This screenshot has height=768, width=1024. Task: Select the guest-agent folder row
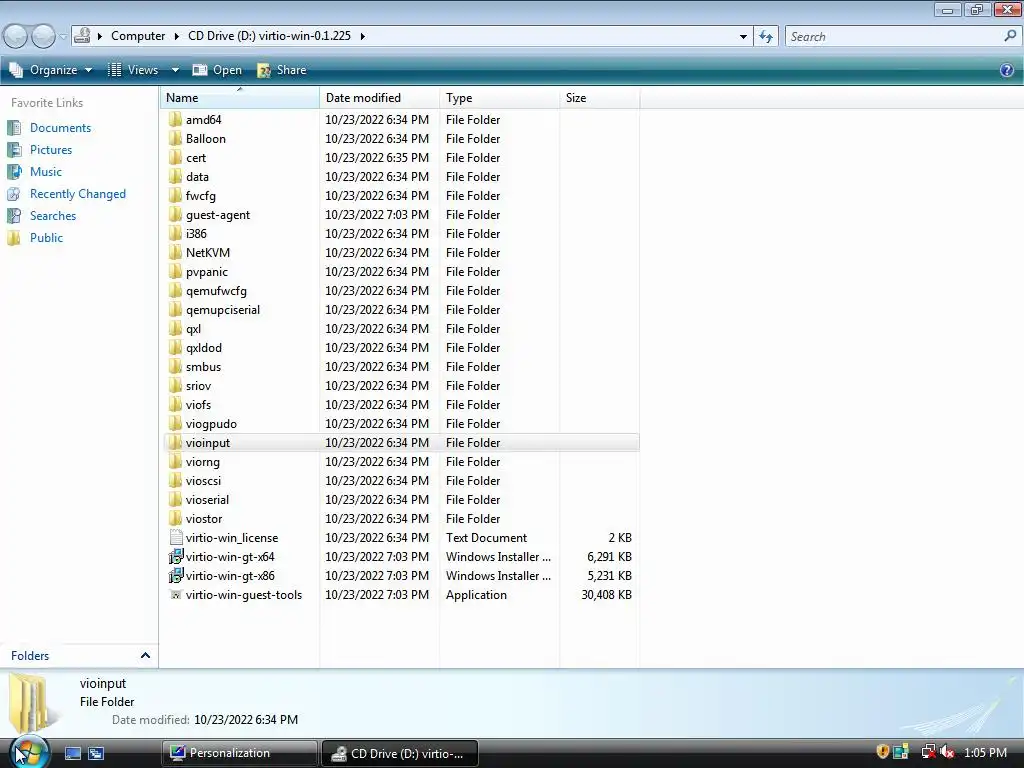click(x=401, y=215)
